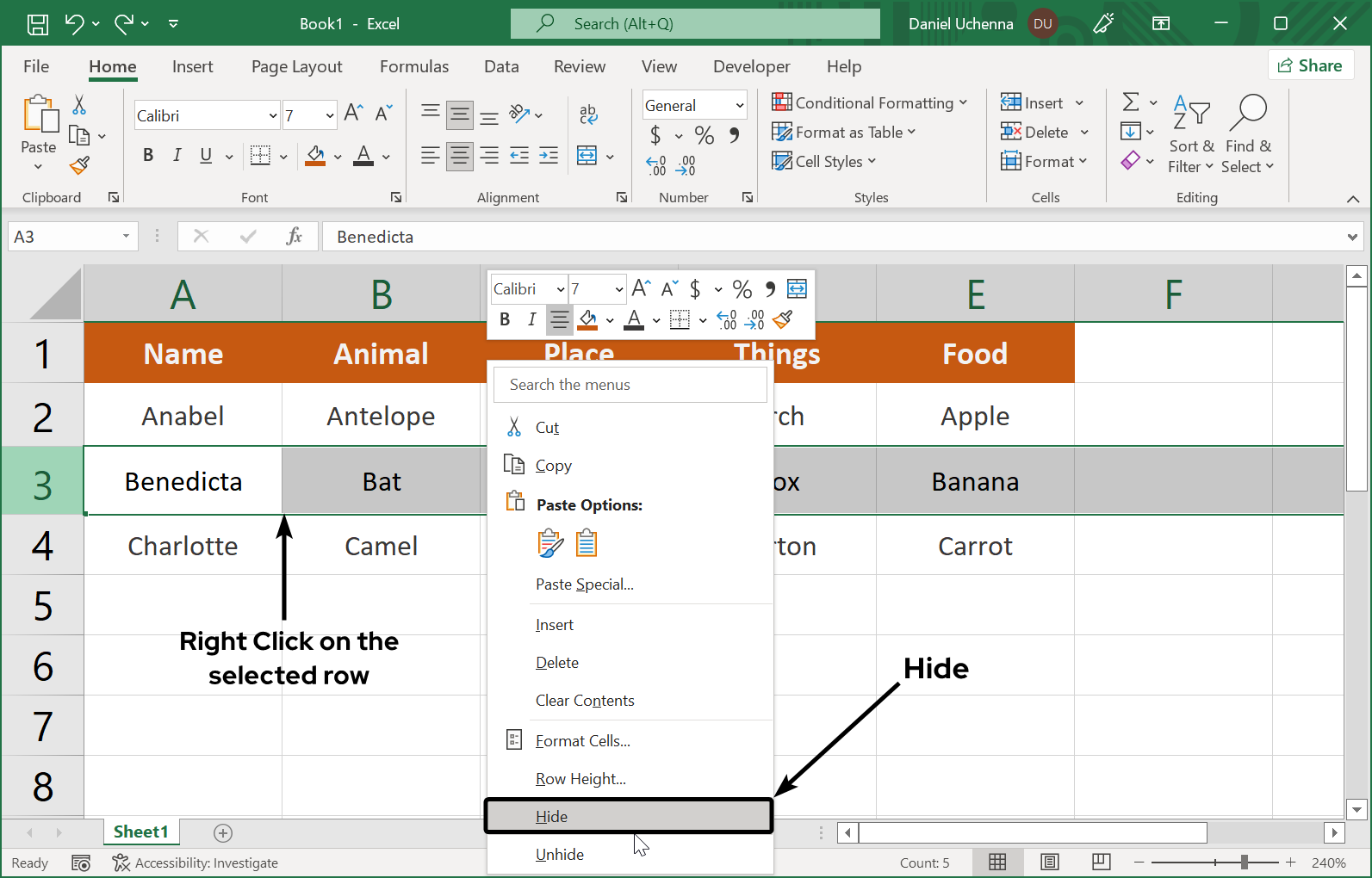
Task: Click the AutoSum sigma icon
Action: 1131,102
